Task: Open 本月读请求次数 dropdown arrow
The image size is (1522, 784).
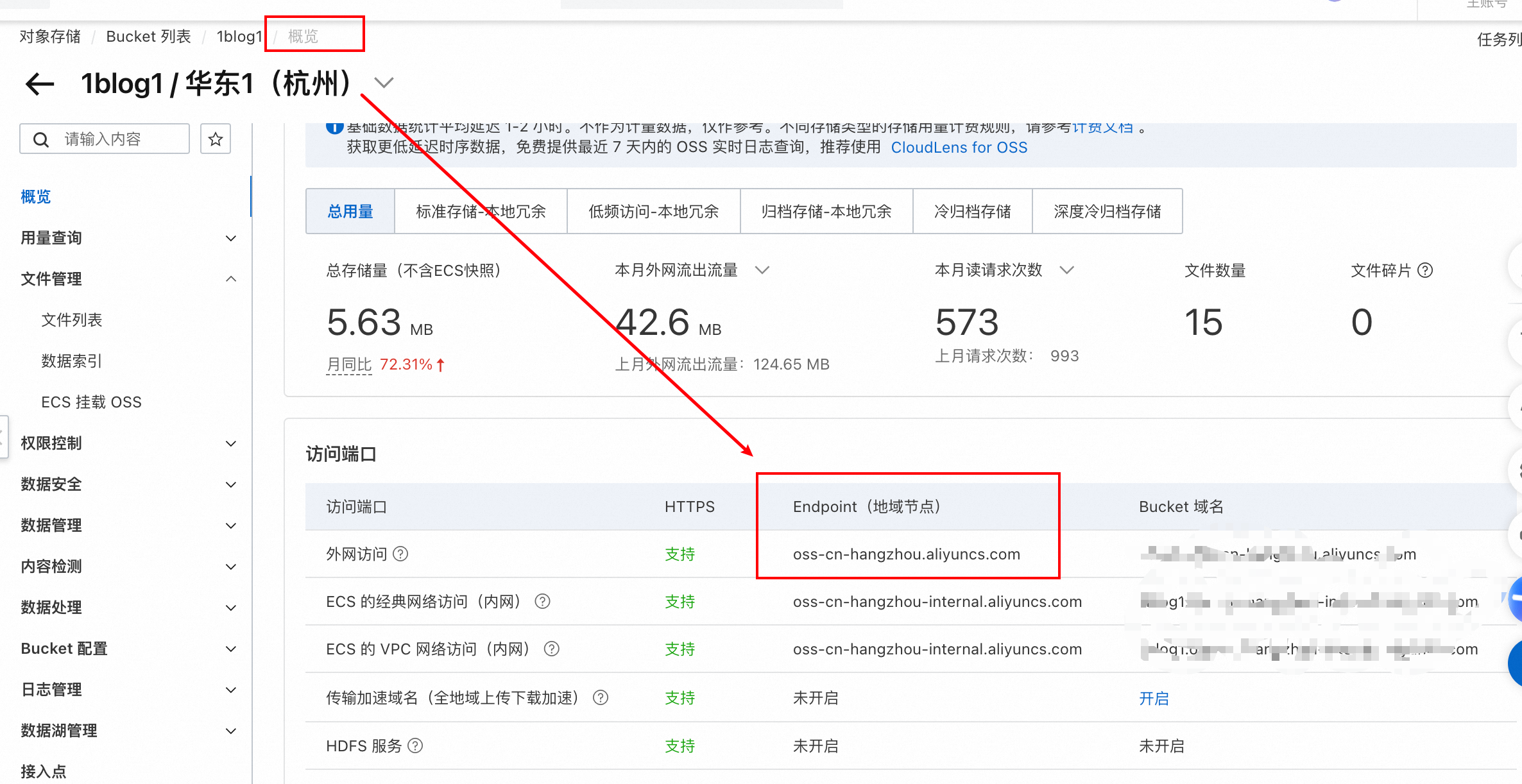Action: click(x=1066, y=270)
